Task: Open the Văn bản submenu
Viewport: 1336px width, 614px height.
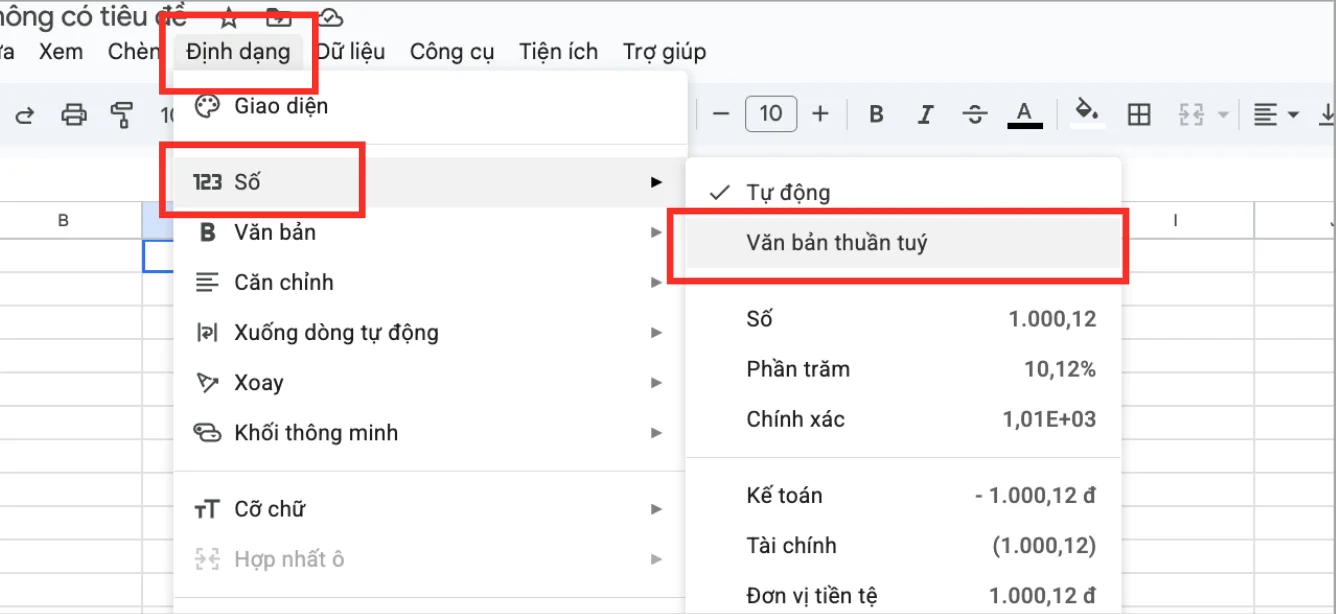Action: [x=430, y=232]
